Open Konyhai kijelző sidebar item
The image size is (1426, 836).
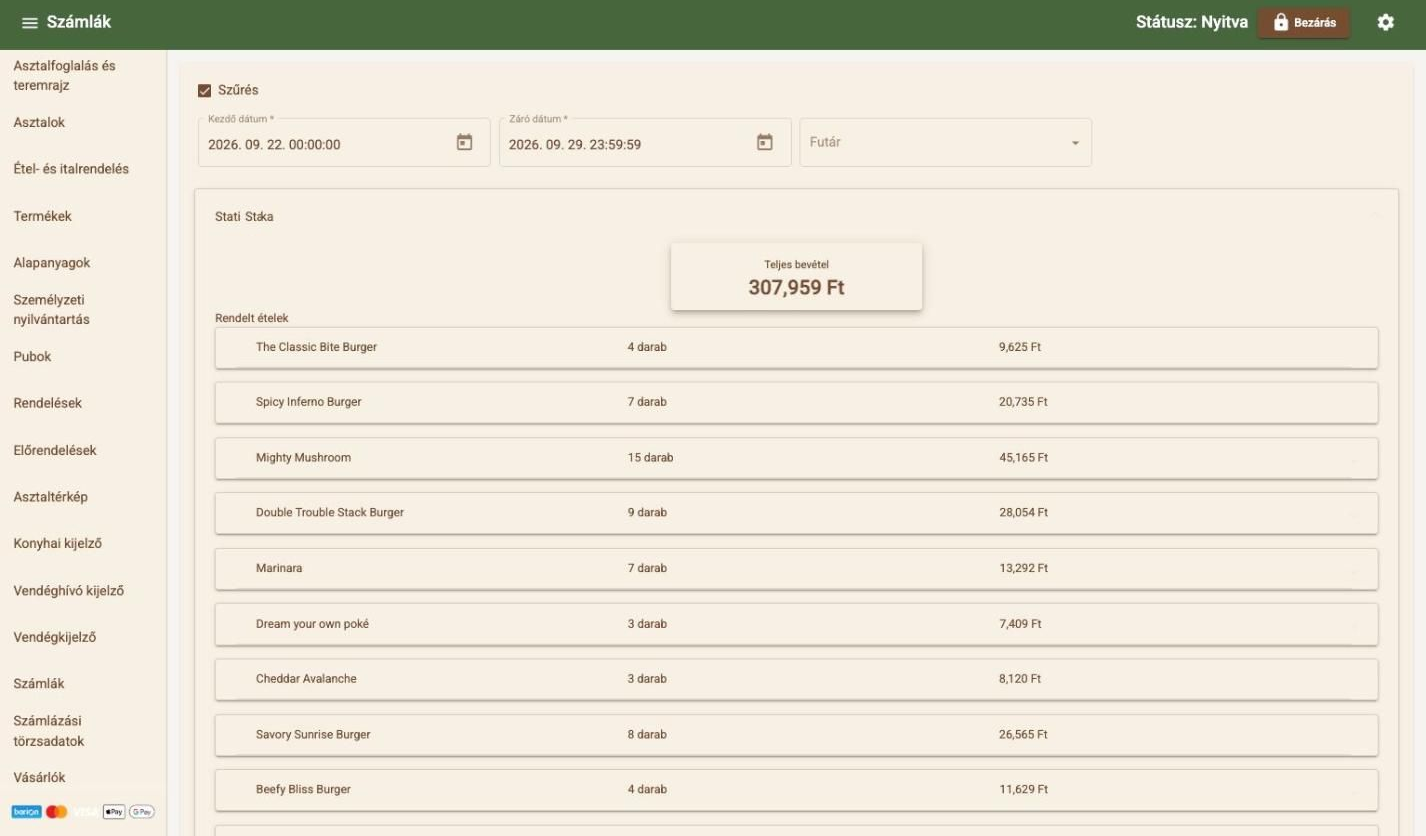(57, 544)
